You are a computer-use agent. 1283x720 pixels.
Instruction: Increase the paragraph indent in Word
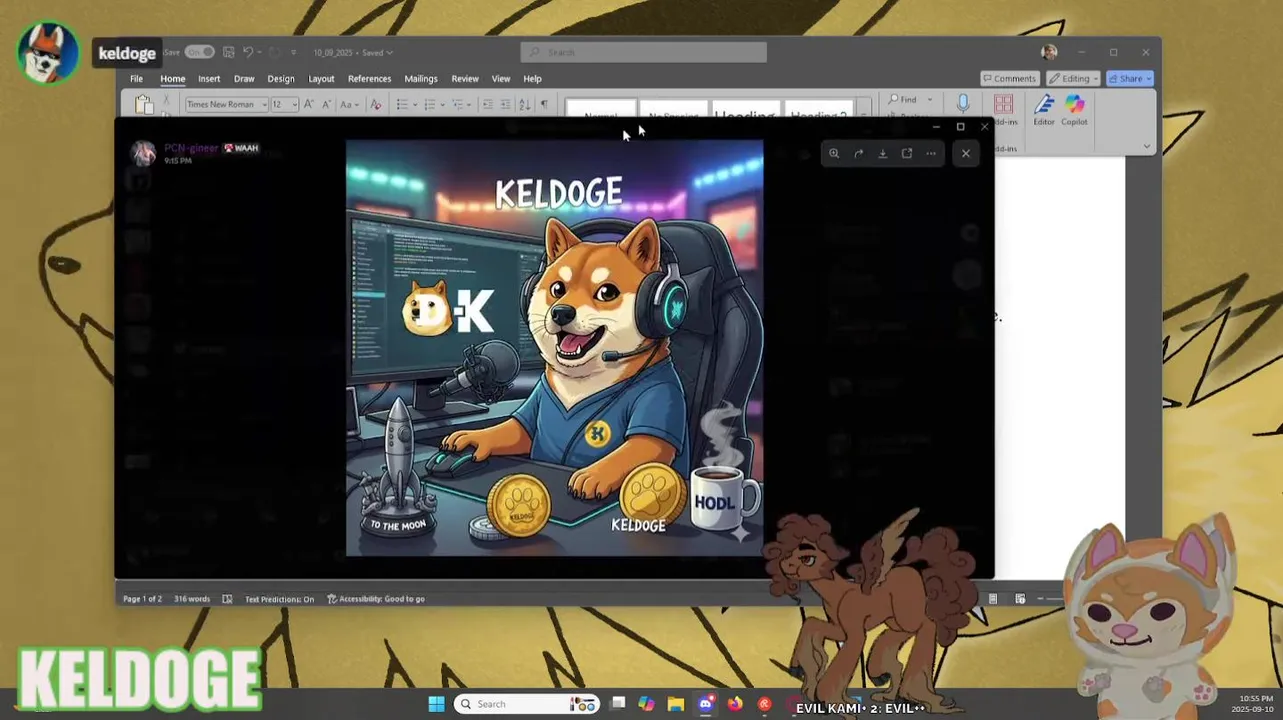506,104
